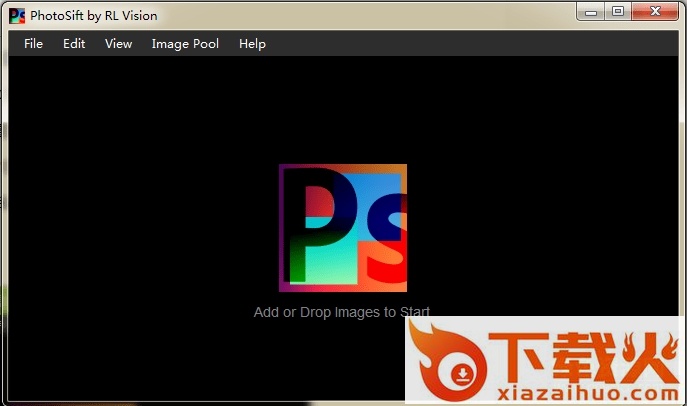Click the large Ps logo in center

[x=343, y=228]
